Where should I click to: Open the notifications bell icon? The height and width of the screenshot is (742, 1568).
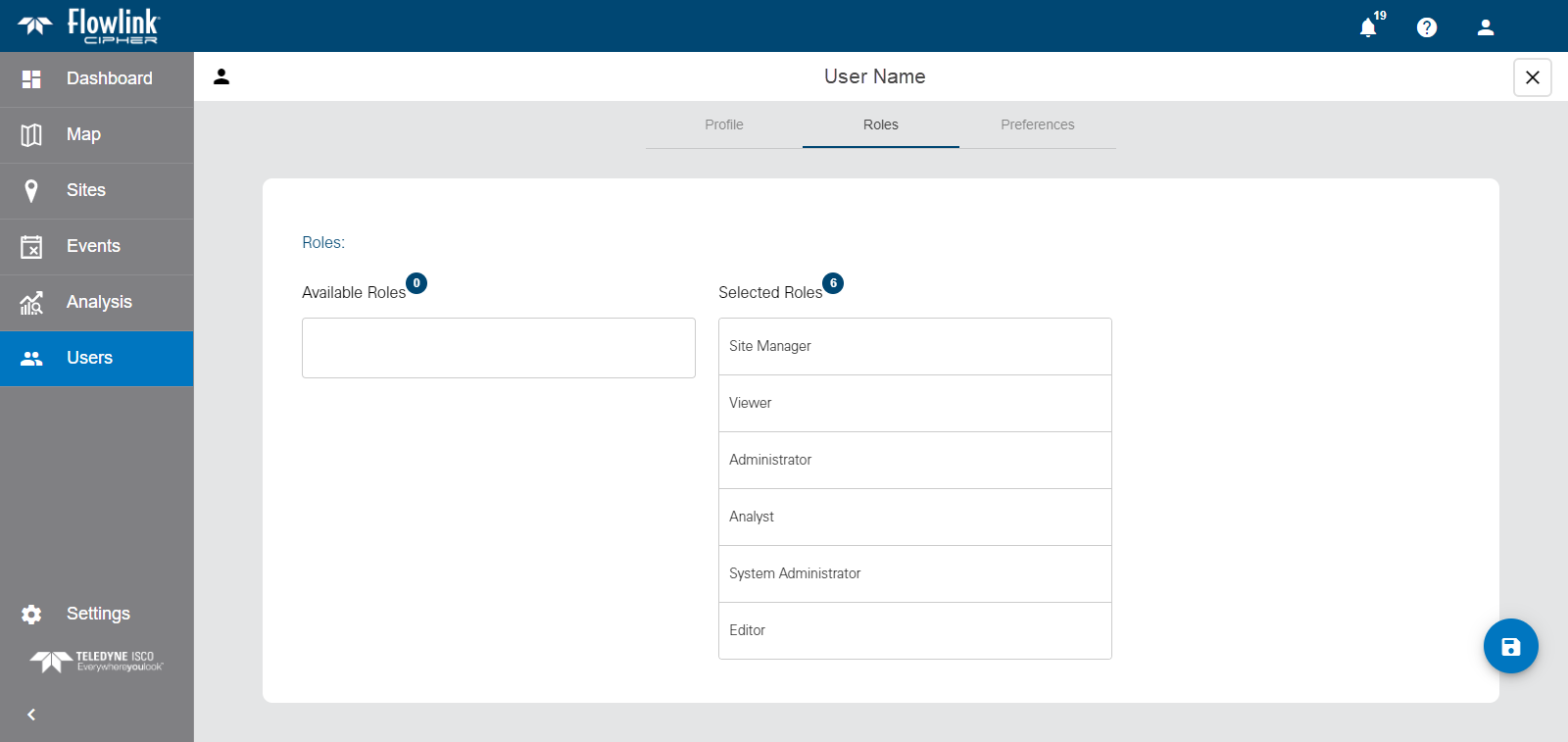click(1368, 27)
